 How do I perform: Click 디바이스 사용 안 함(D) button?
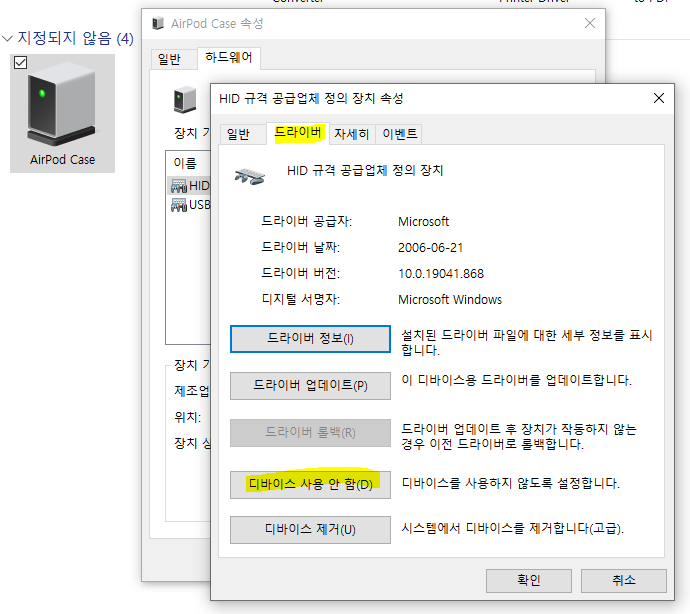coord(310,485)
